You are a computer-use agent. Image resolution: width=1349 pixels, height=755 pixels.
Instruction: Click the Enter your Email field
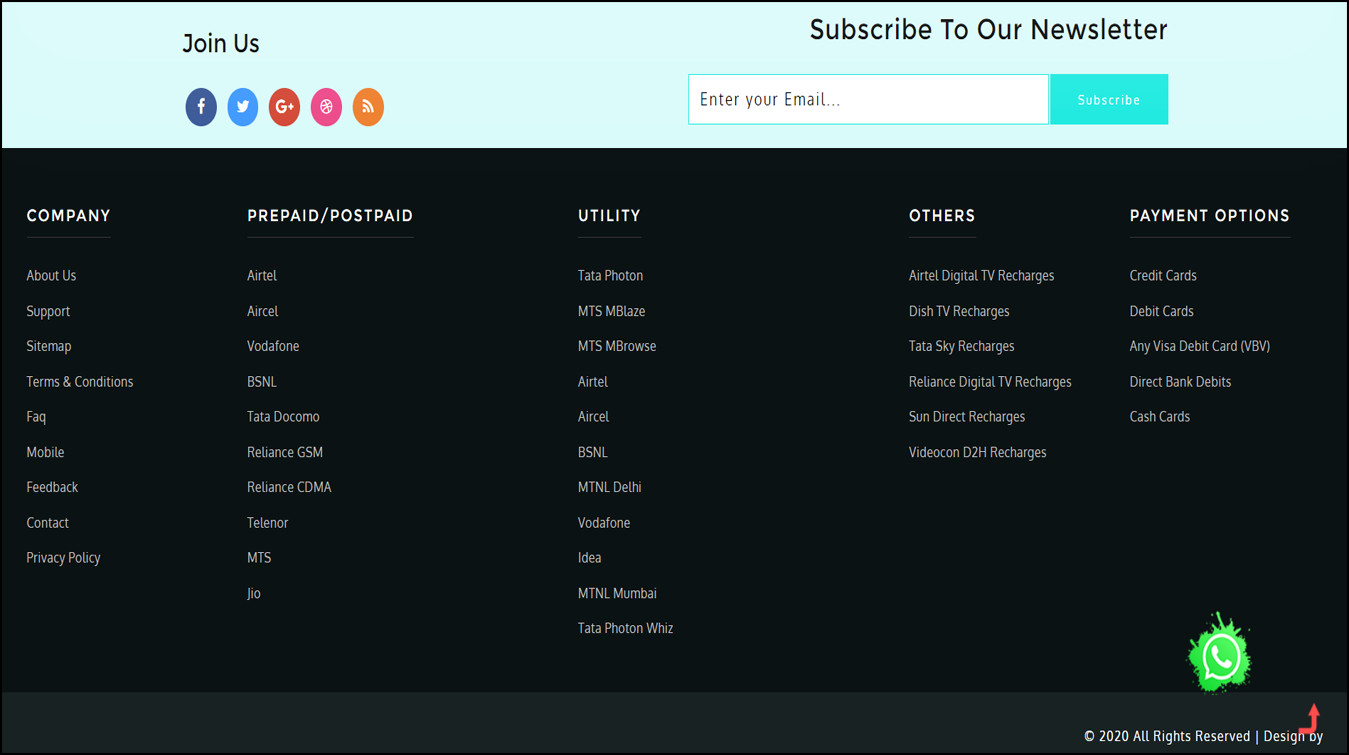click(867, 100)
